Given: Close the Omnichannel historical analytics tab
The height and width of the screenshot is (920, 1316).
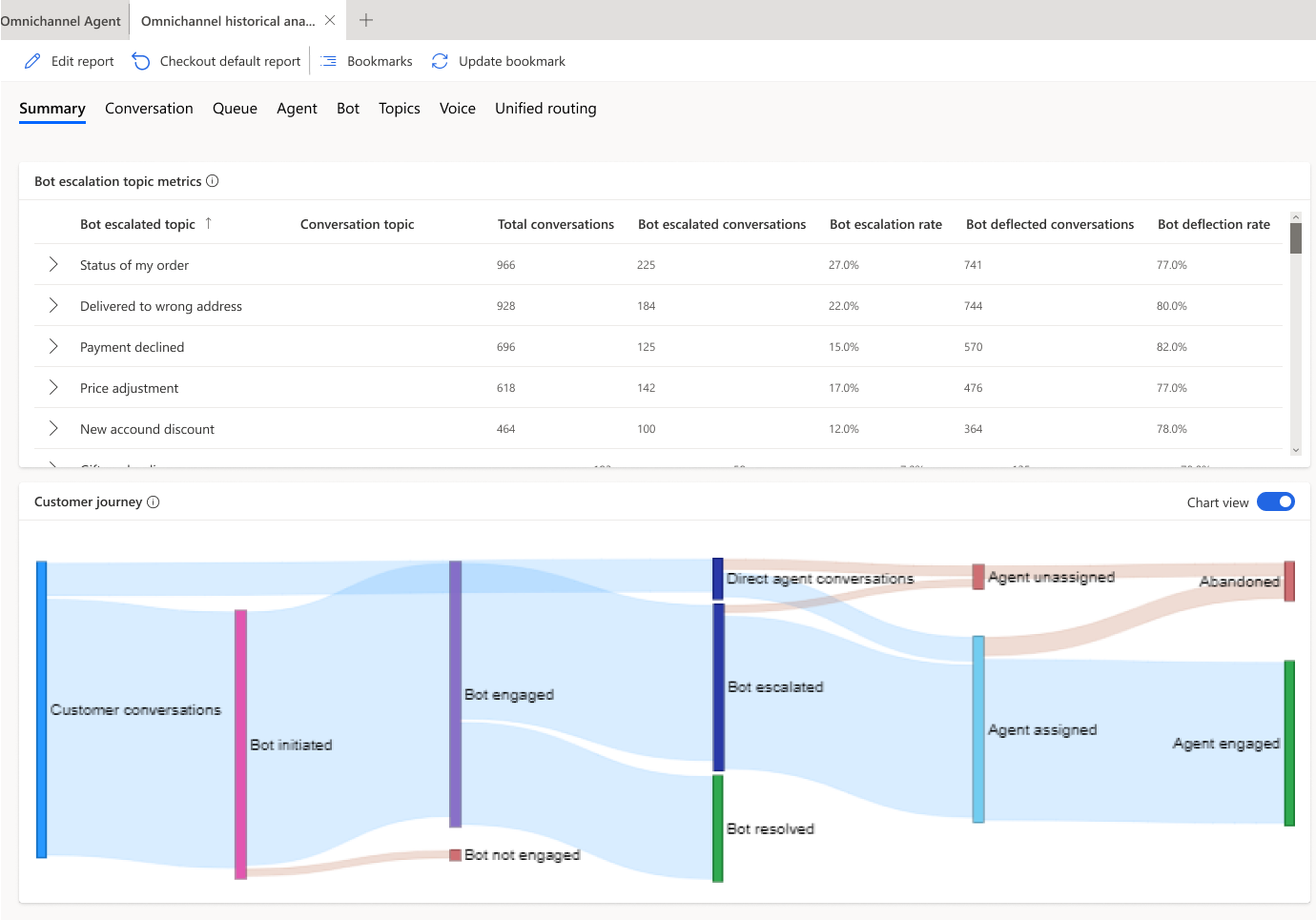Looking at the screenshot, I should 330,20.
